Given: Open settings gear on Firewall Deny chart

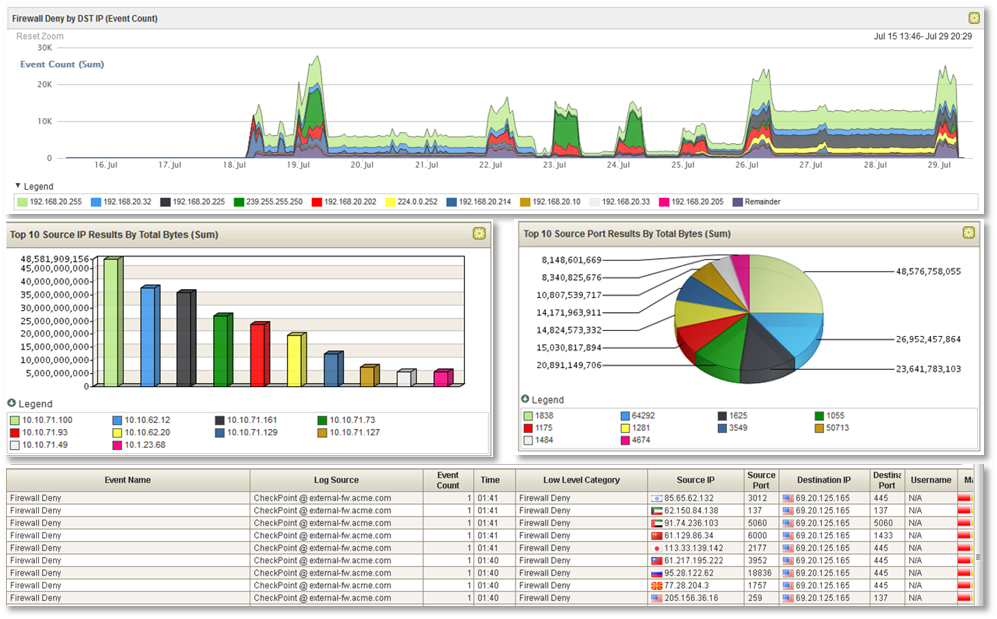Looking at the screenshot, I should [x=973, y=18].
